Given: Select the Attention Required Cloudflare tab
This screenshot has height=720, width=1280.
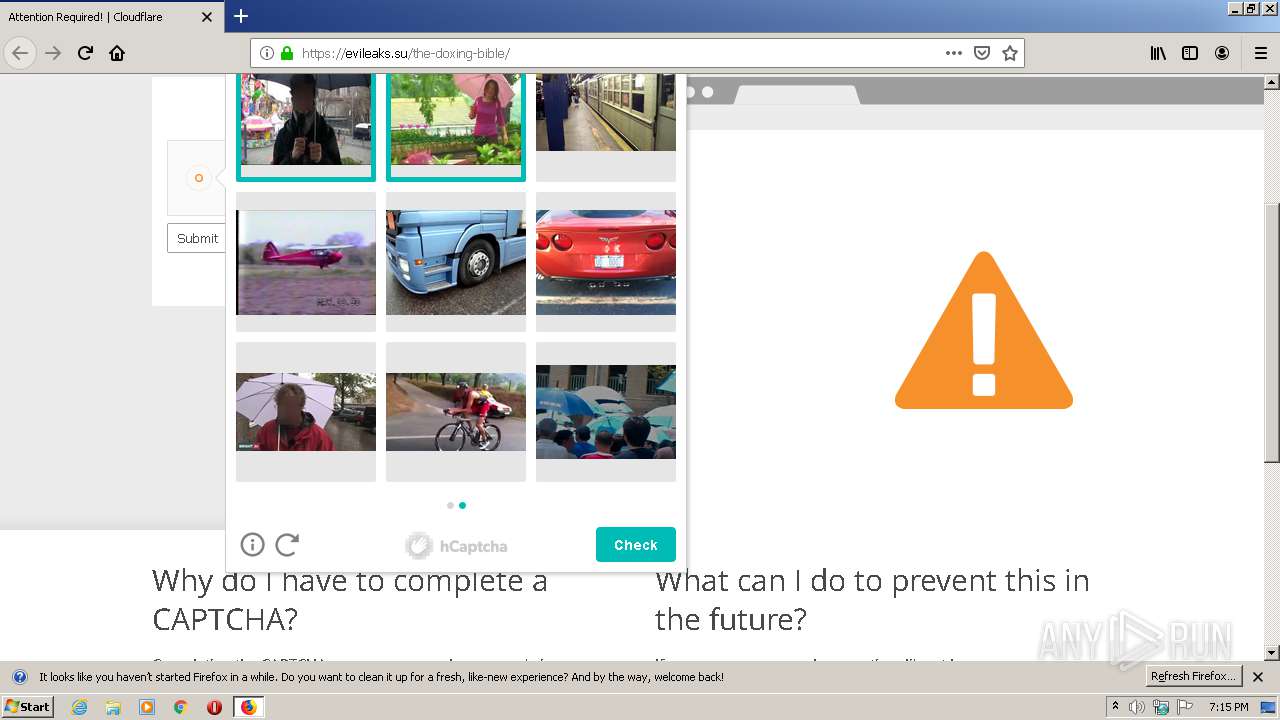Looking at the screenshot, I should coord(112,17).
